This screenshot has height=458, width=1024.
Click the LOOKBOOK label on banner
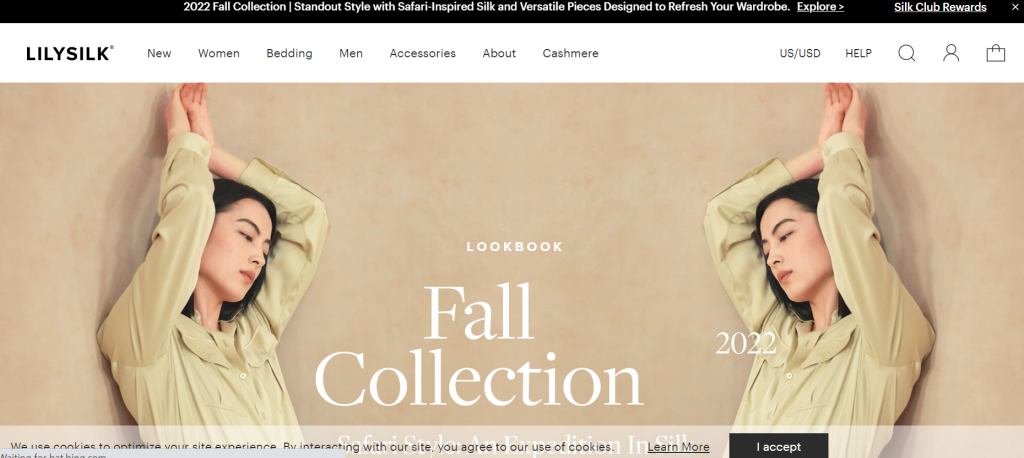coord(515,247)
